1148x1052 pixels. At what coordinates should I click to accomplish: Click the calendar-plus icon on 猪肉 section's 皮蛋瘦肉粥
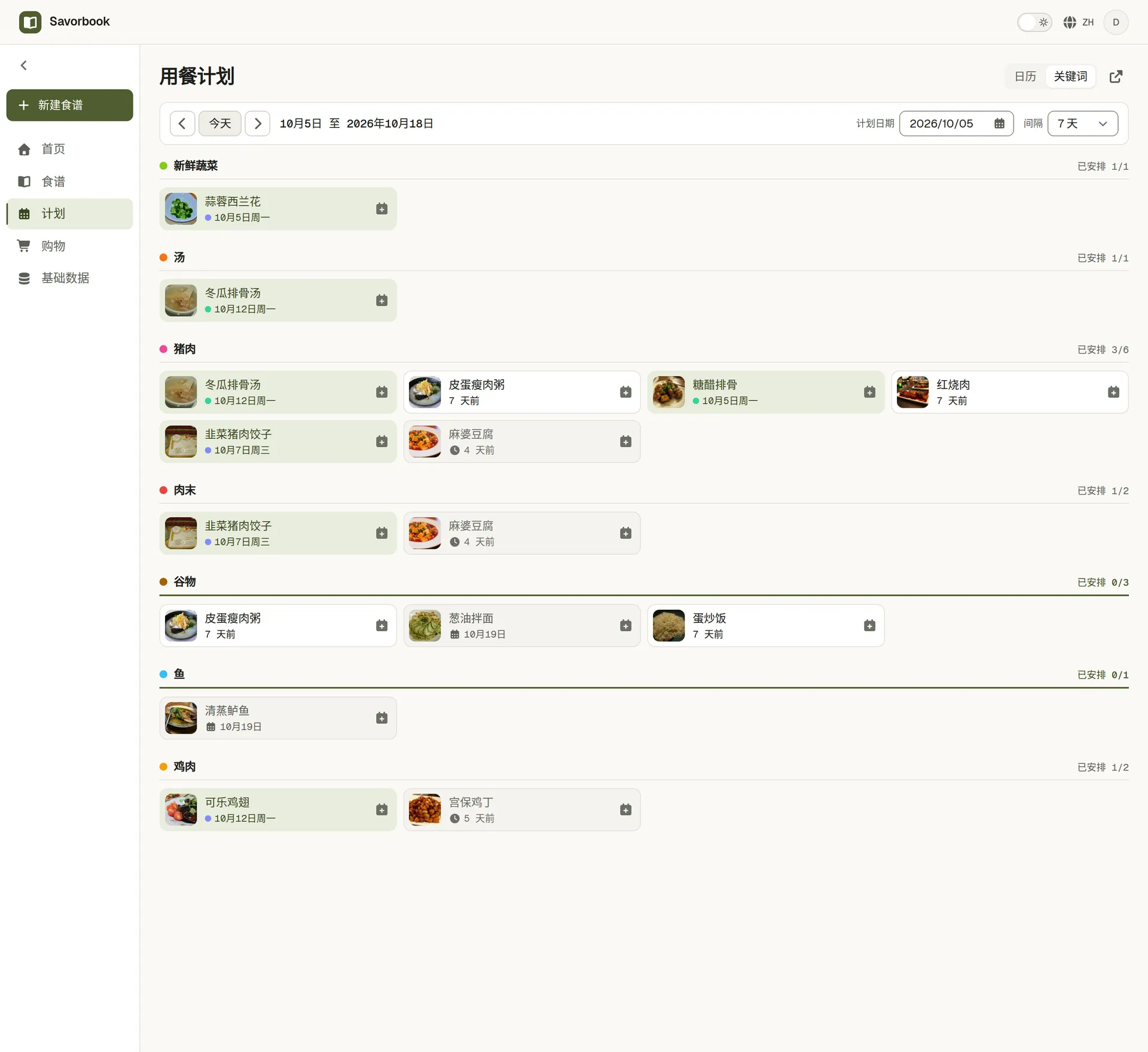click(x=625, y=392)
